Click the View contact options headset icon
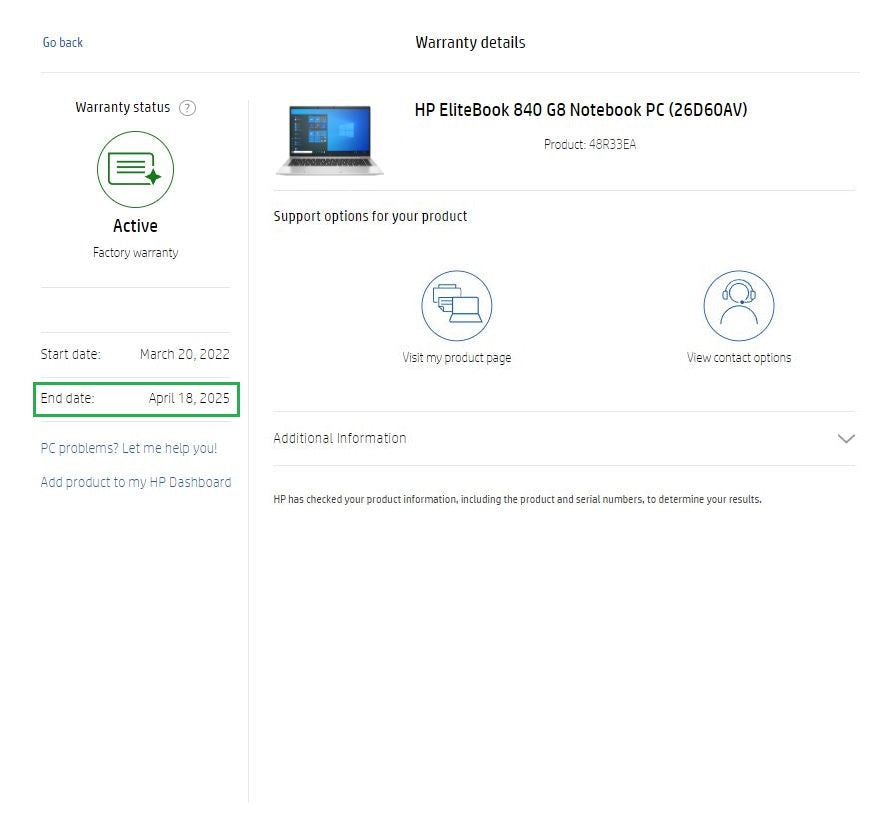Screen dimensions: 896x831 (x=739, y=306)
